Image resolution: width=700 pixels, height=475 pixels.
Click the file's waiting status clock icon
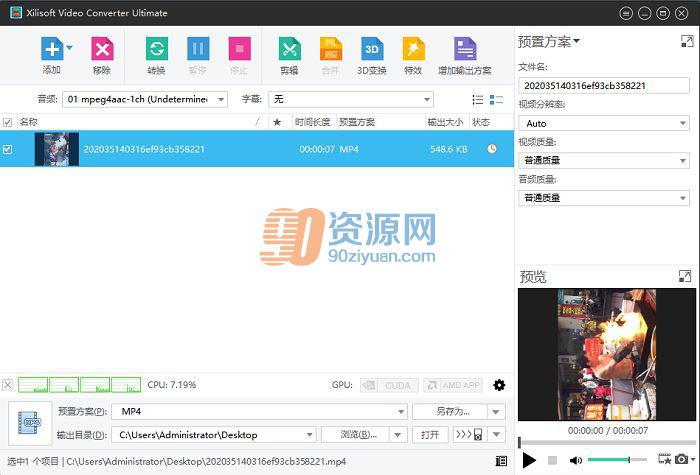click(492, 149)
